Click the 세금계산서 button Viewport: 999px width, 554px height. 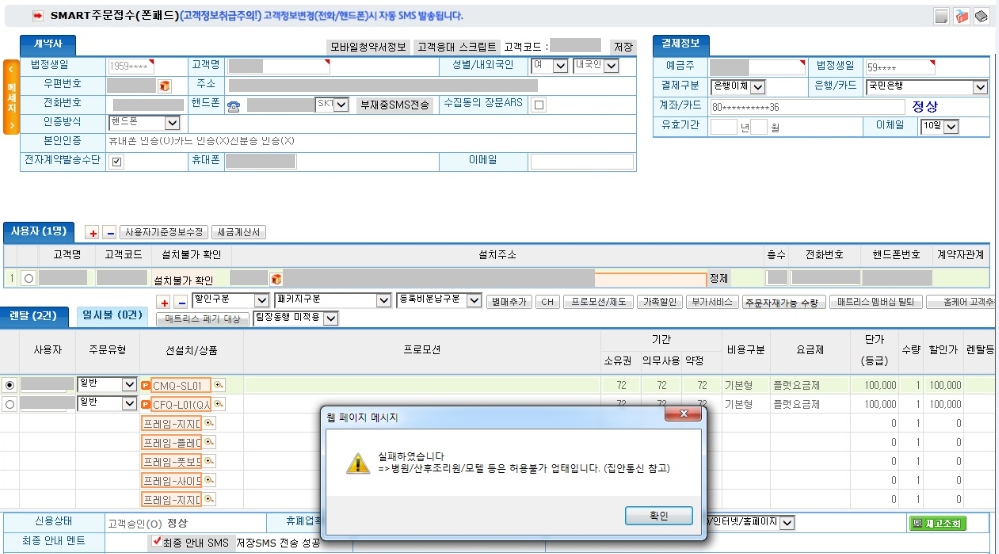[x=238, y=232]
